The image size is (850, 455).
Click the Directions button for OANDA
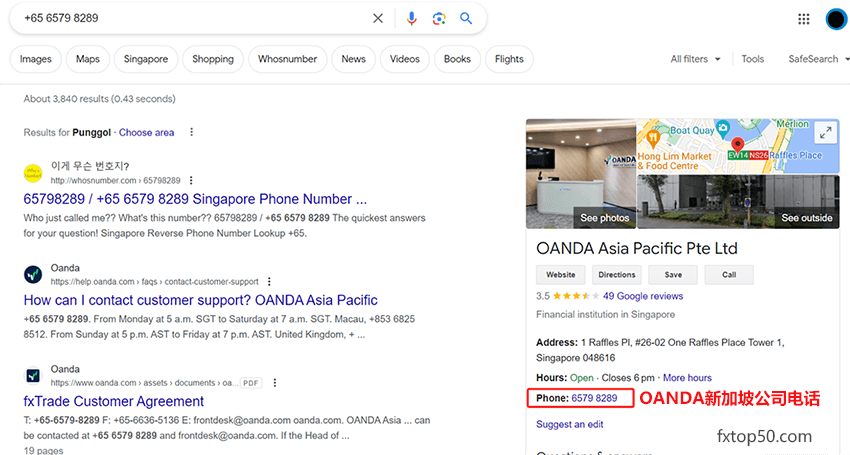pos(616,275)
